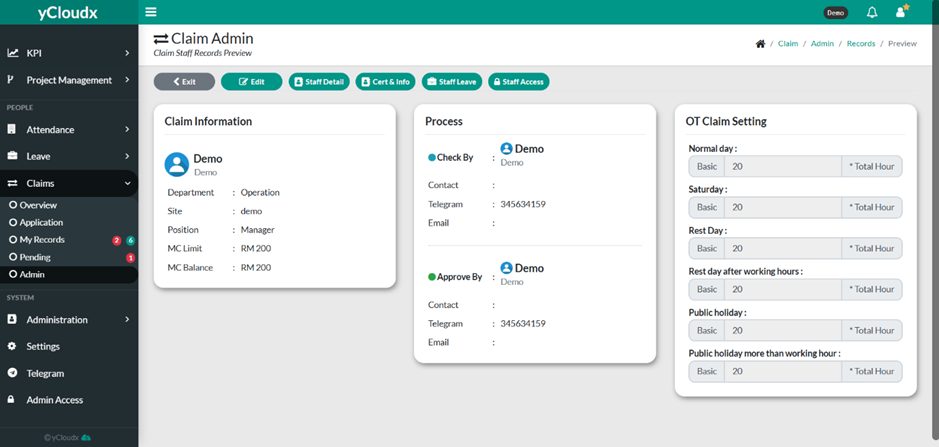939x447 pixels.
Task: Open the Pending submenu item
Action: click(x=69, y=257)
